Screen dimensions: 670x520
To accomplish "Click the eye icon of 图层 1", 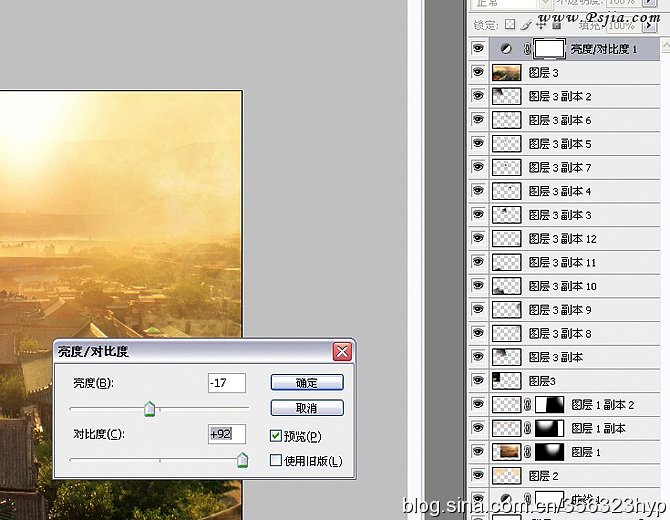I will pos(478,452).
